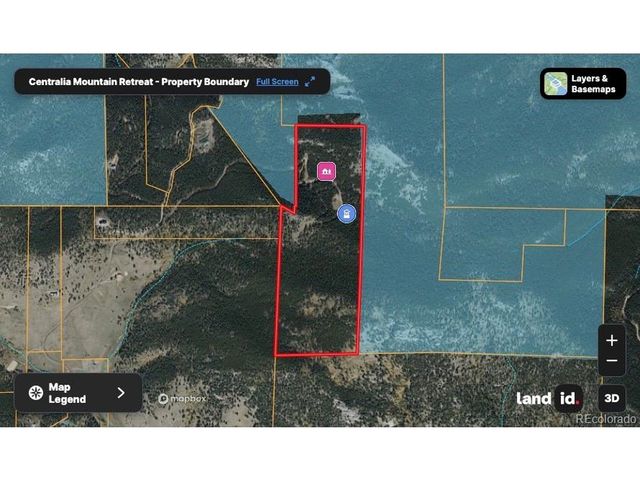Click the Map Legend chevron arrow
640x480 pixels.
click(121, 393)
